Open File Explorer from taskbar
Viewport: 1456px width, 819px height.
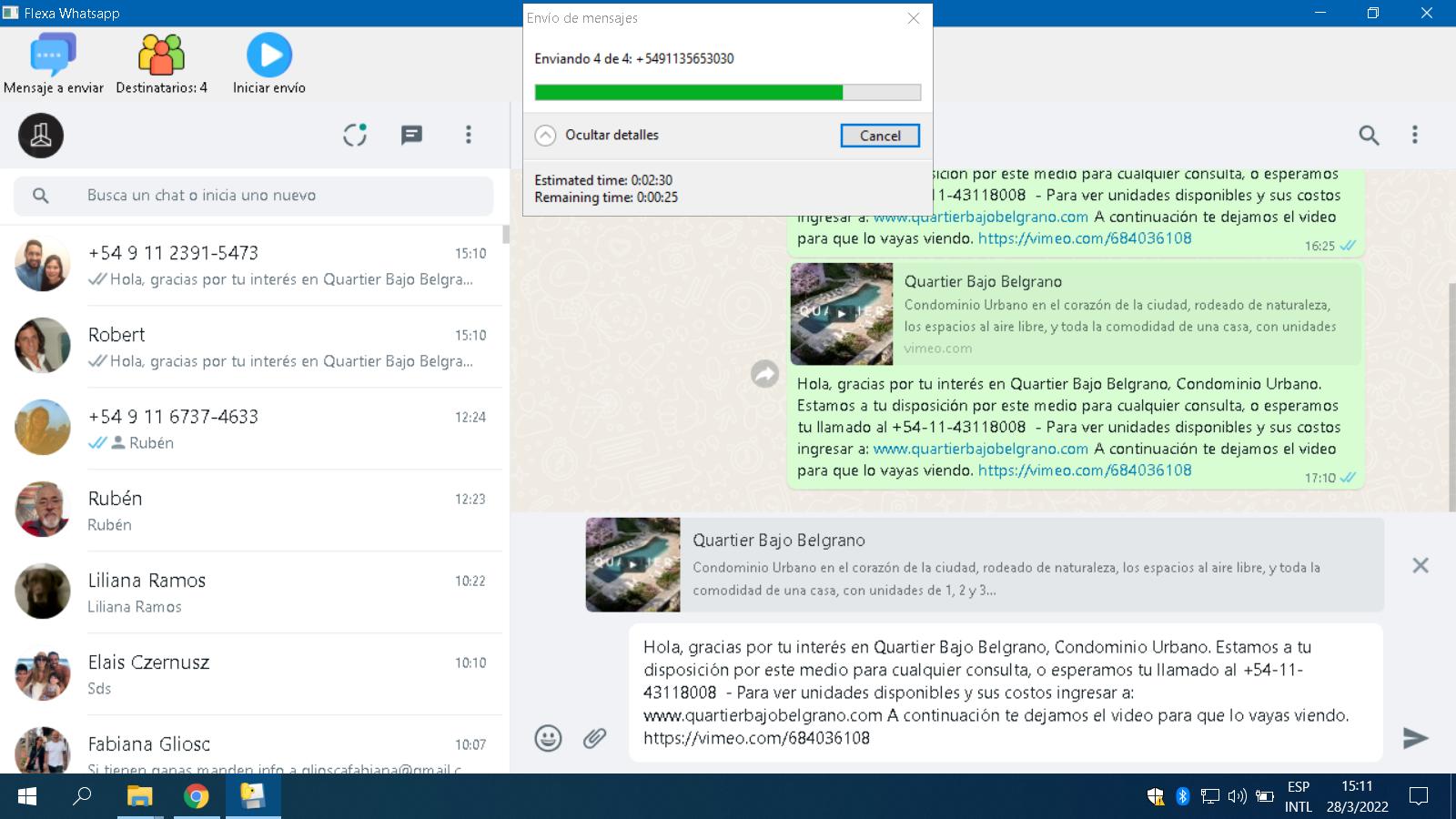(139, 797)
